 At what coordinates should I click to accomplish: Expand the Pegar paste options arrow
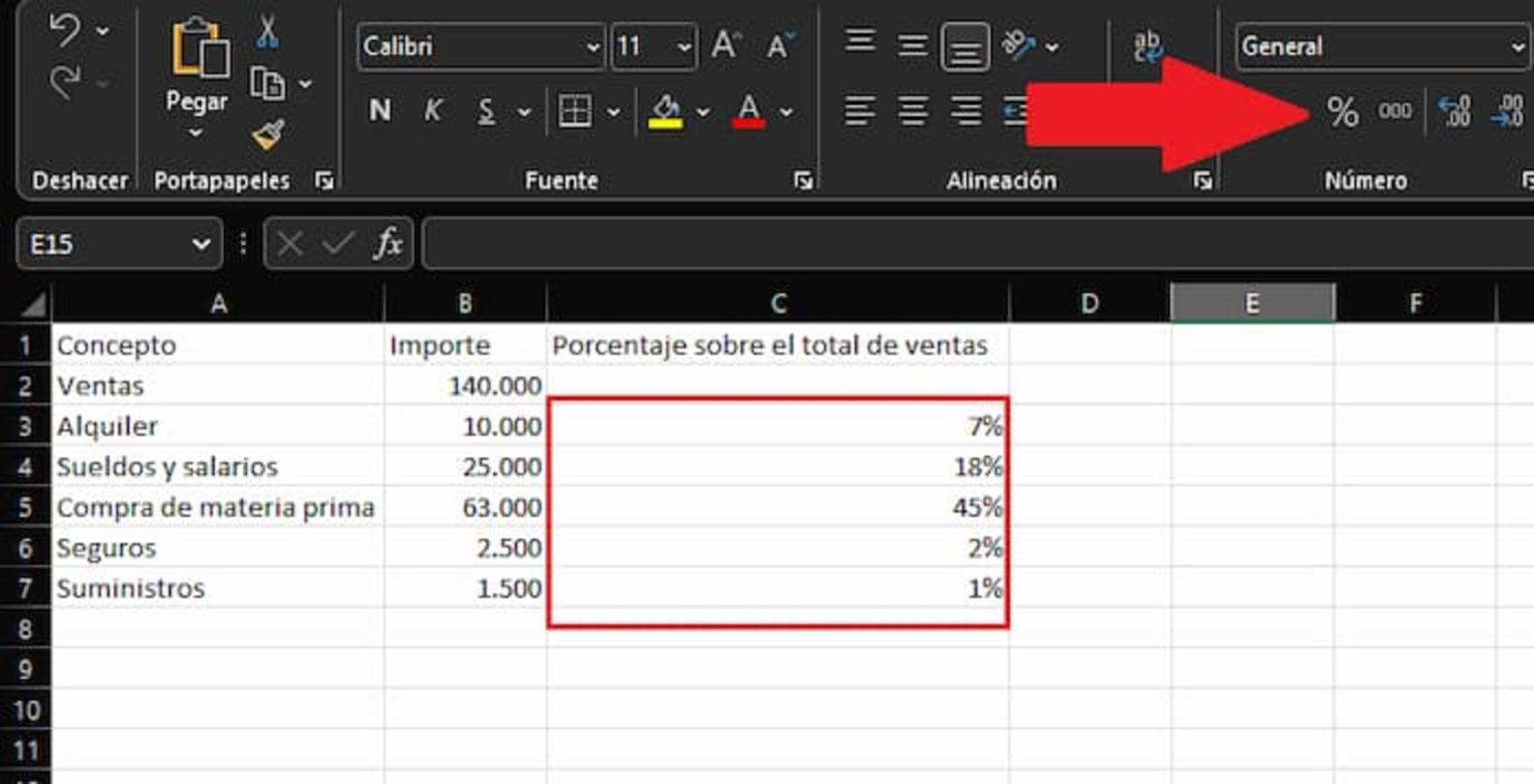coord(196,134)
